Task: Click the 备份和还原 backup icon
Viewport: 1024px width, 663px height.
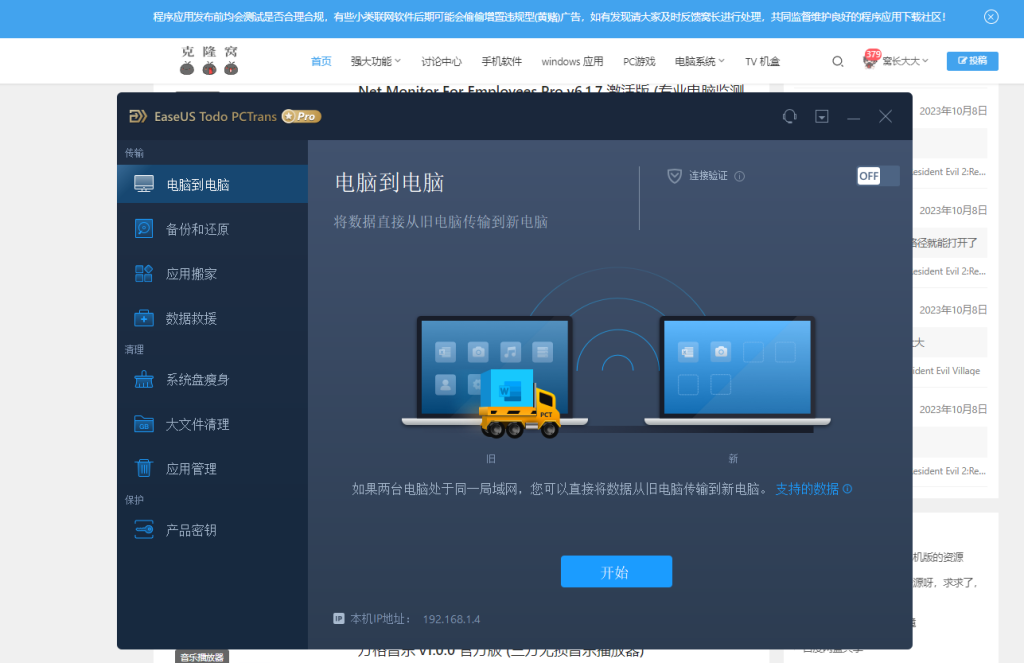Action: 144,229
